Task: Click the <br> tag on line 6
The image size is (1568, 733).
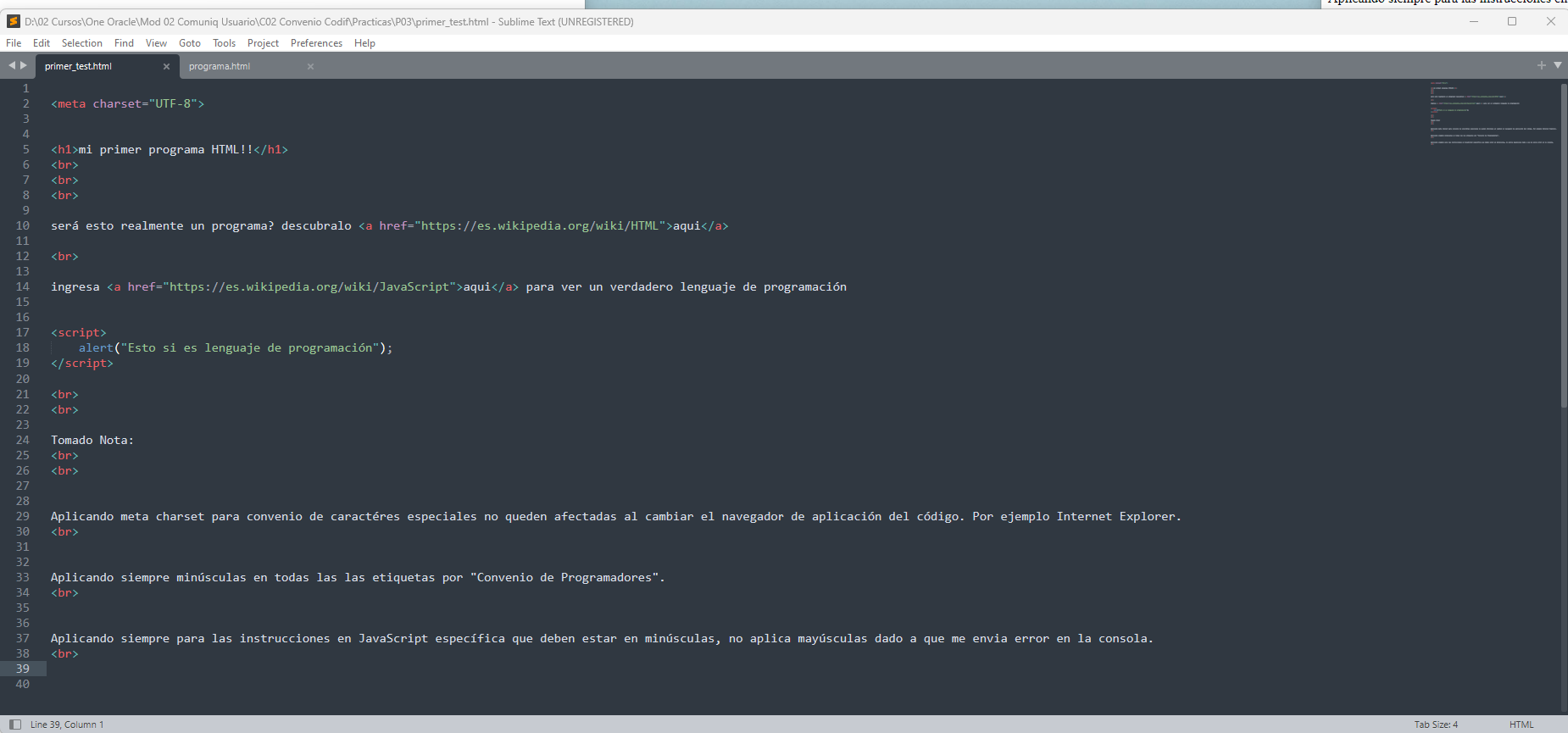Action: (64, 164)
